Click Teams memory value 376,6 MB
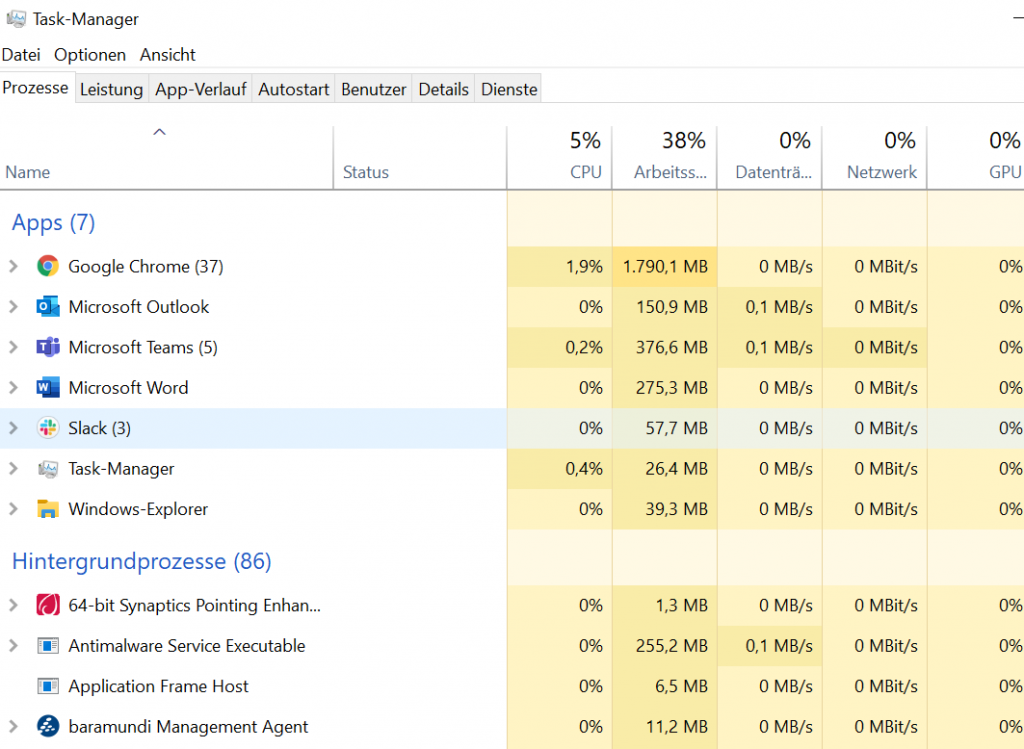Screen dimensions: 1024x749 click(x=671, y=347)
